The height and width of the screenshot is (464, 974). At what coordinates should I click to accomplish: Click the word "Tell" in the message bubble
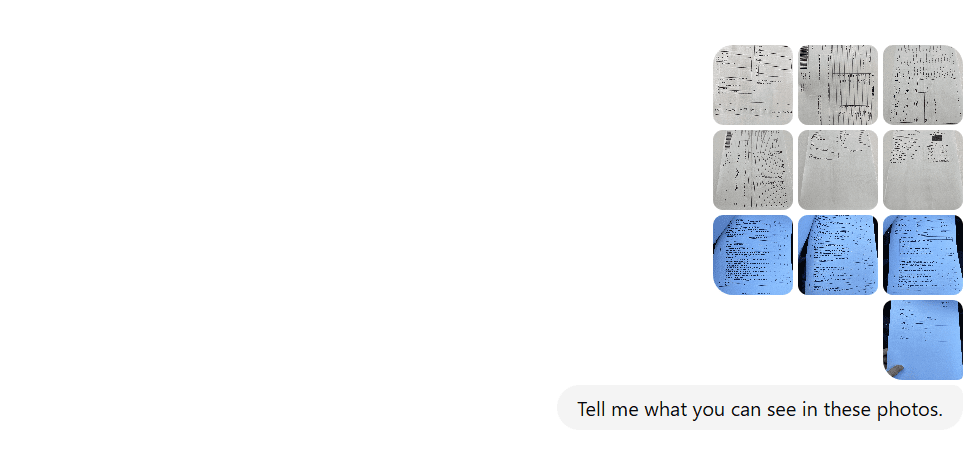click(591, 409)
